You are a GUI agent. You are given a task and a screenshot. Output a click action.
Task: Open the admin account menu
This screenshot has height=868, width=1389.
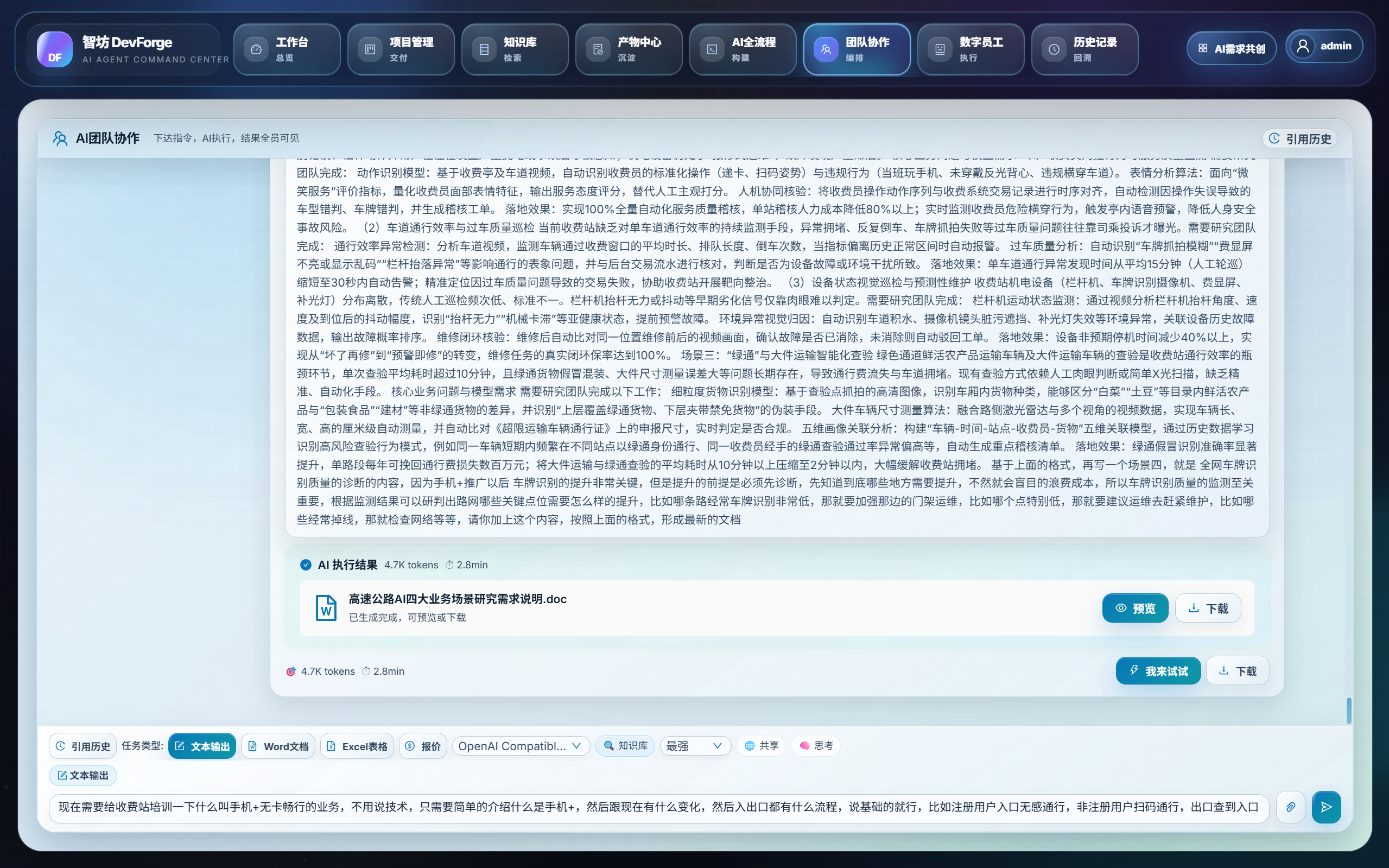pos(1324,46)
